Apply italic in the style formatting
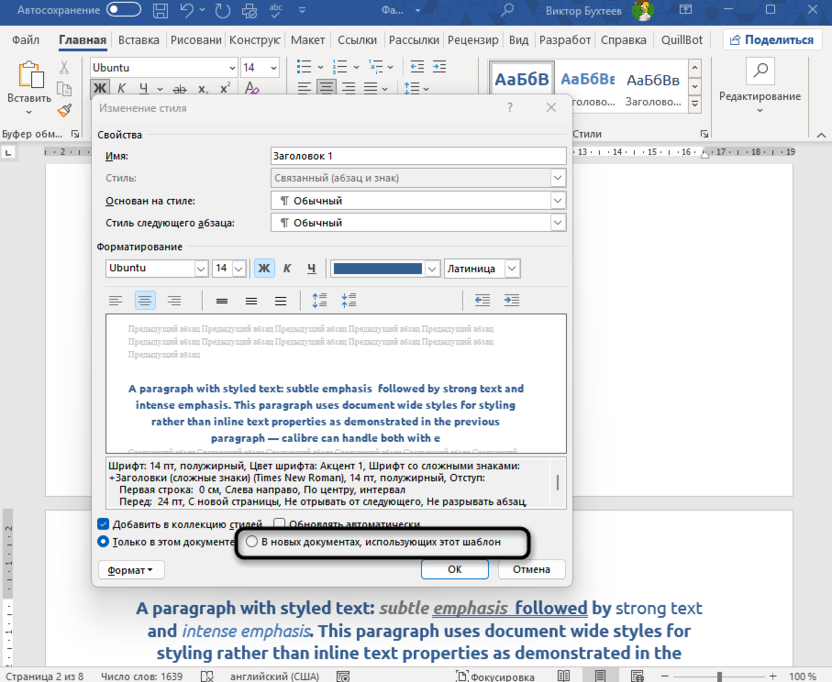832x682 pixels. tap(288, 269)
